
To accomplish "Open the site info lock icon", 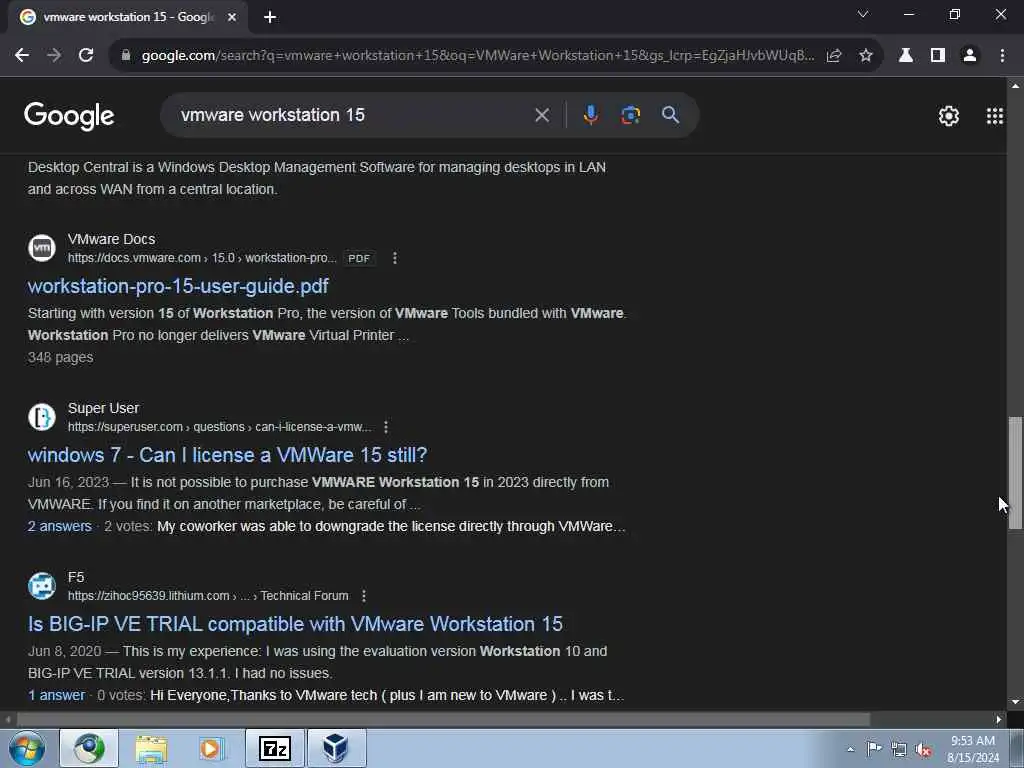I will [x=126, y=56].
